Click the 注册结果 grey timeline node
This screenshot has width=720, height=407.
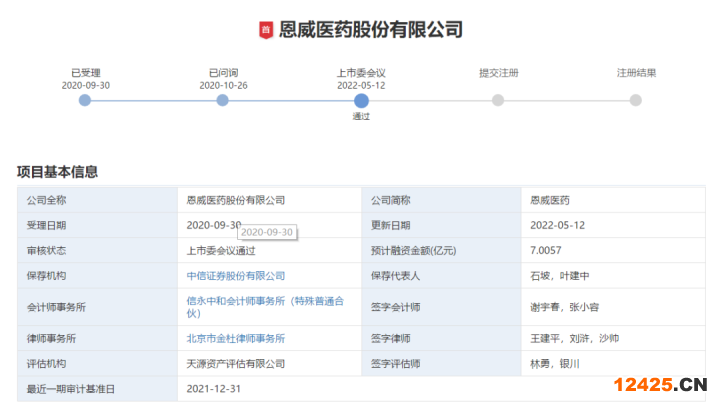[636, 100]
